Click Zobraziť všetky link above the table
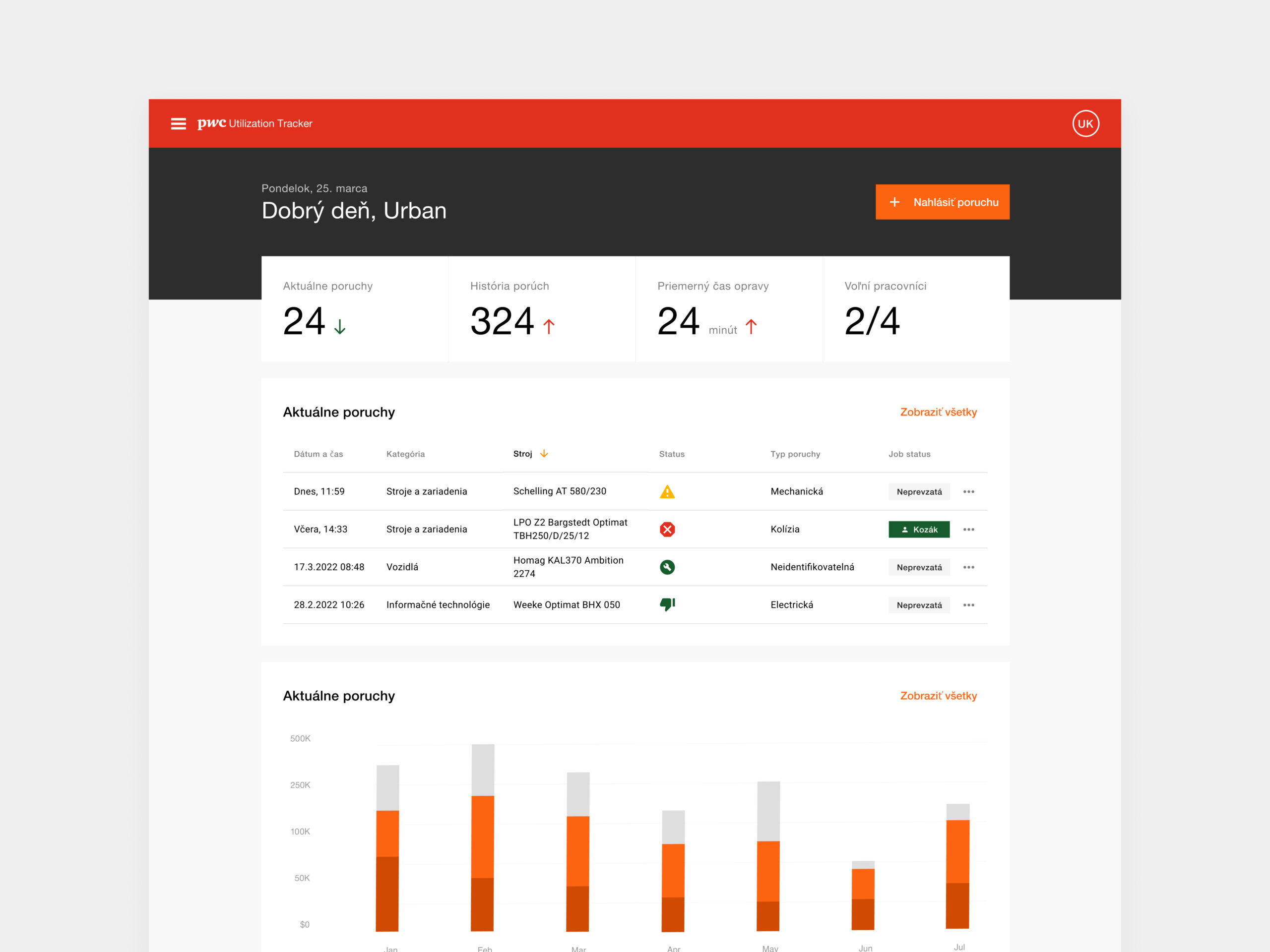This screenshot has width=1270, height=952. point(938,412)
